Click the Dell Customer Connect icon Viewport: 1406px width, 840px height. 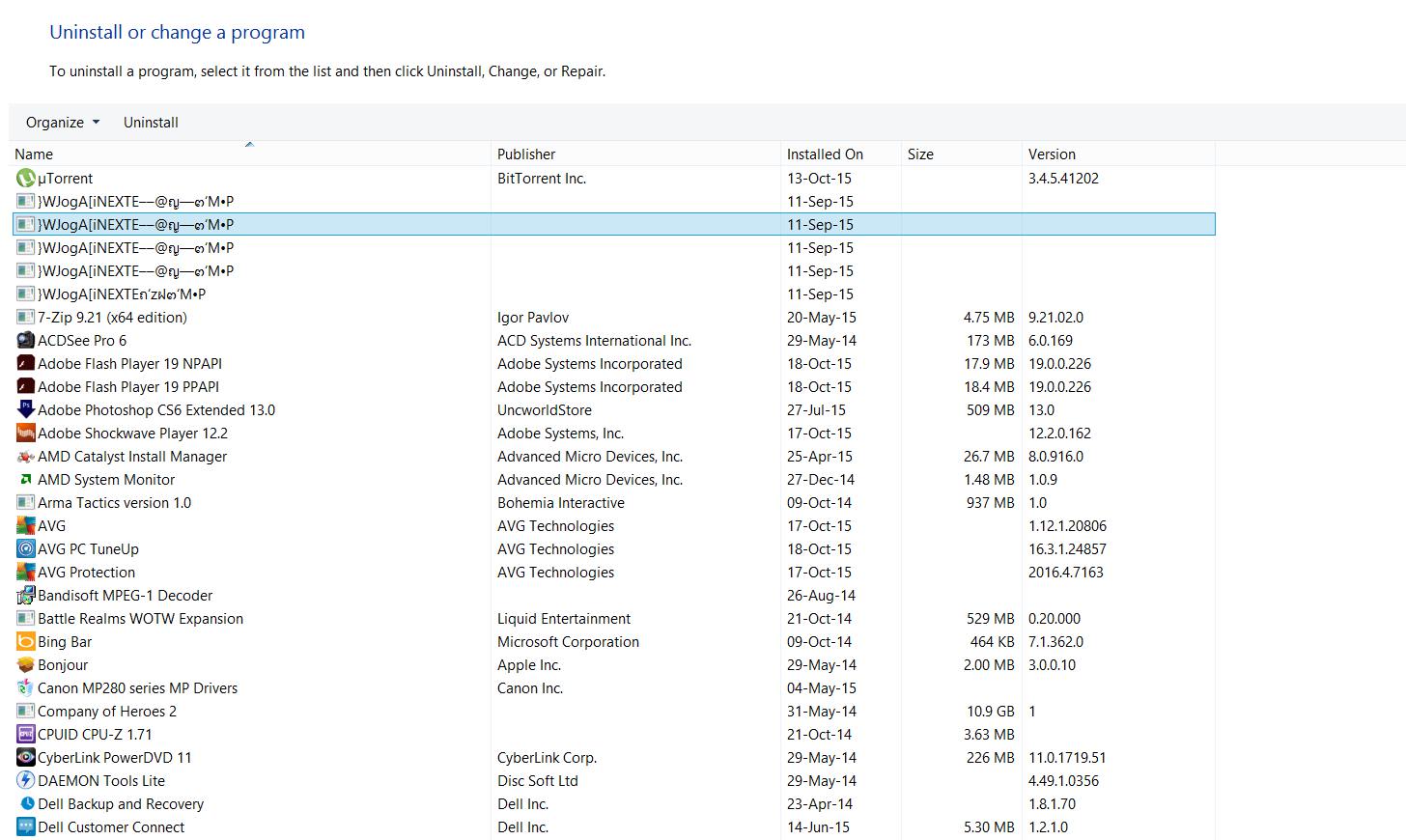(26, 827)
